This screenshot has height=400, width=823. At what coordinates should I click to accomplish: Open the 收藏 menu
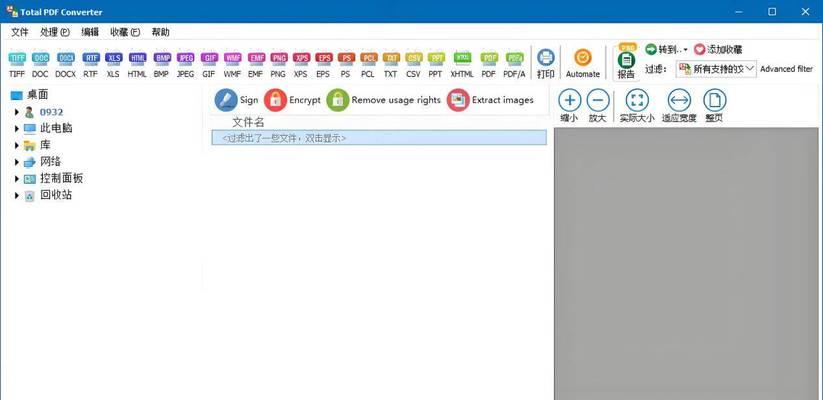[x=125, y=32]
